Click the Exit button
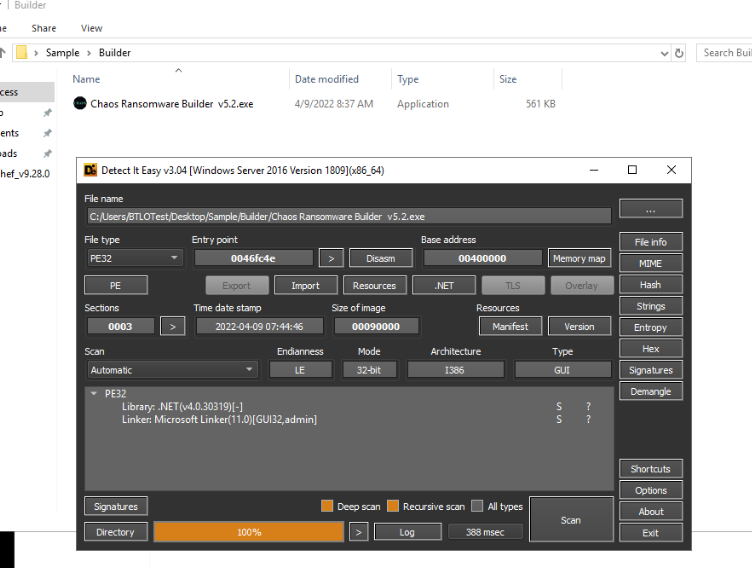Image resolution: width=752 pixels, height=568 pixels. 650,533
